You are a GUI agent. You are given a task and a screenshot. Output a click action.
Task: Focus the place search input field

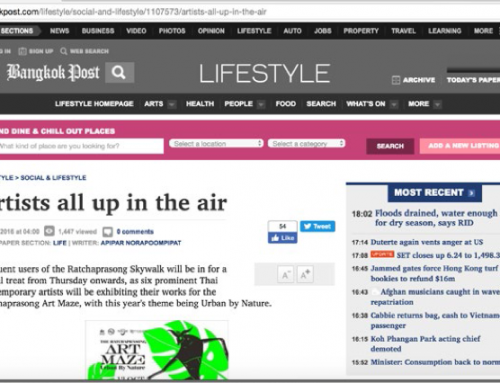pos(81,146)
